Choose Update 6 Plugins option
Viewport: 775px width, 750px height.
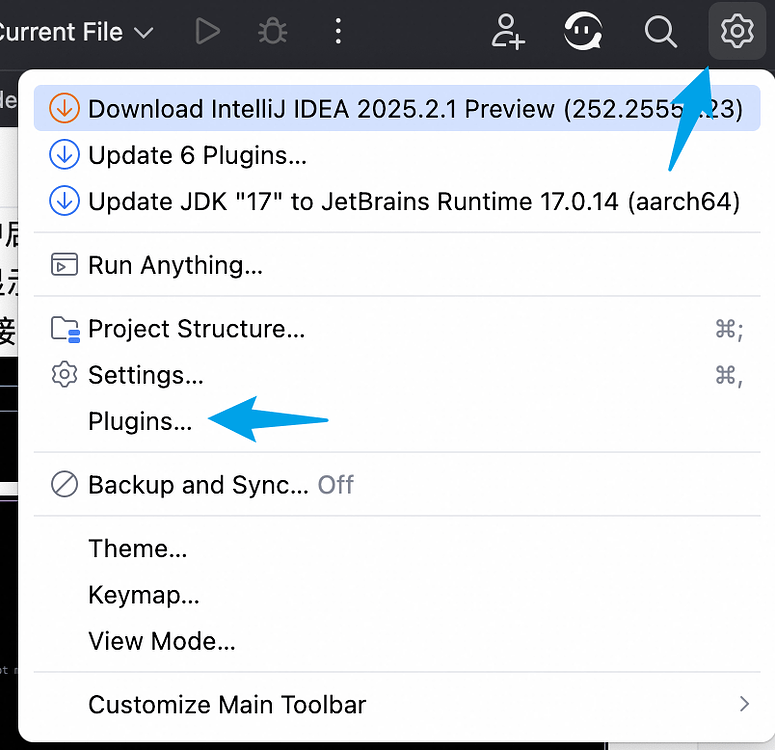point(197,156)
